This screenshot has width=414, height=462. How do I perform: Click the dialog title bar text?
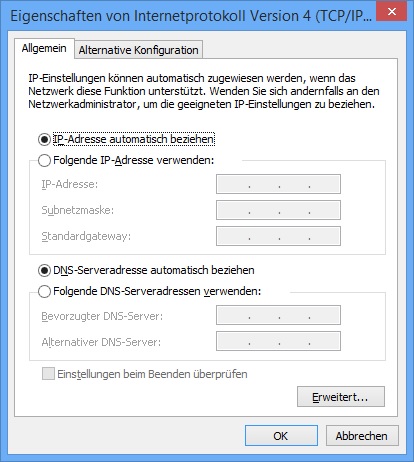point(191,16)
